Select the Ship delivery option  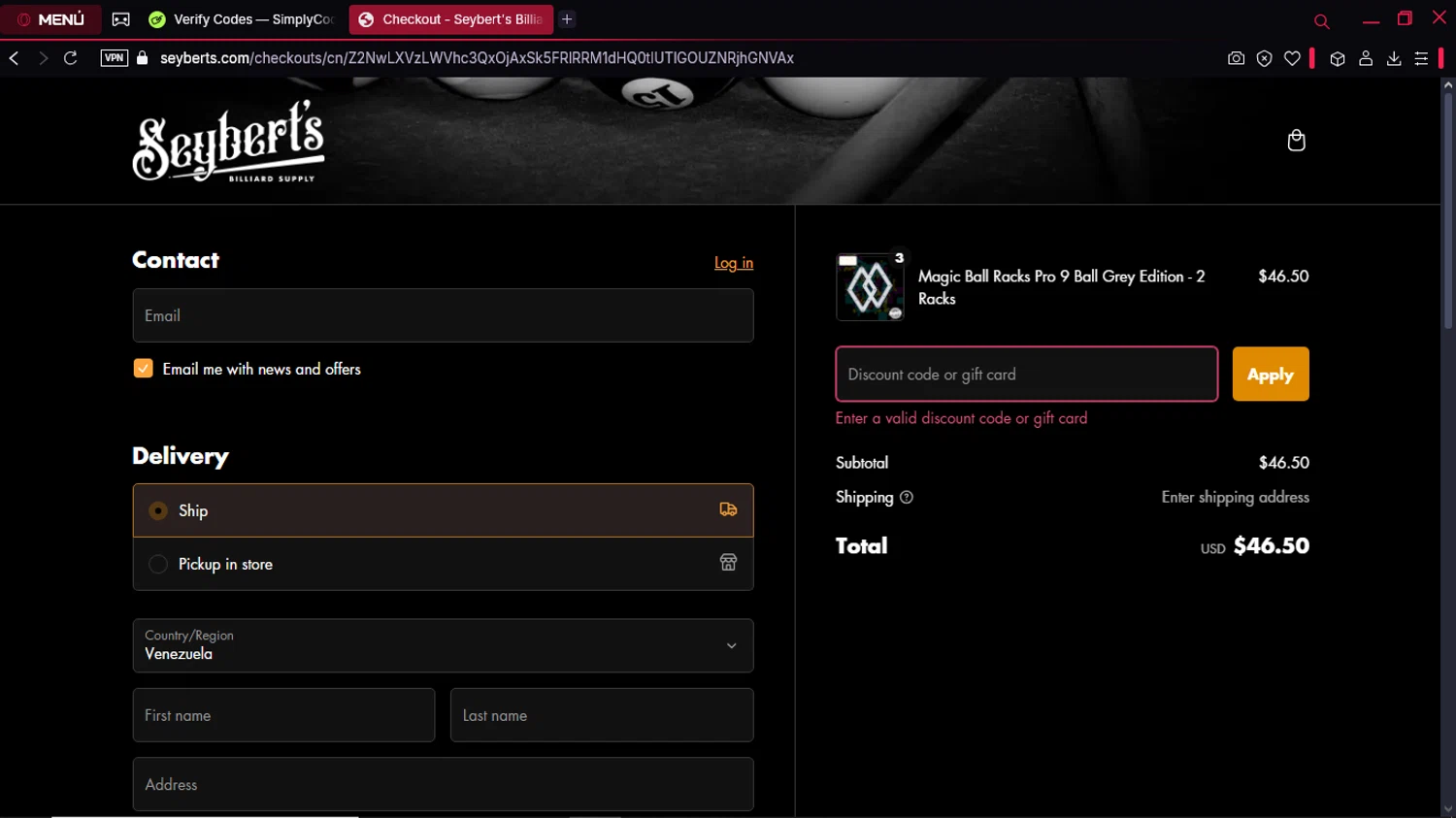tap(443, 510)
